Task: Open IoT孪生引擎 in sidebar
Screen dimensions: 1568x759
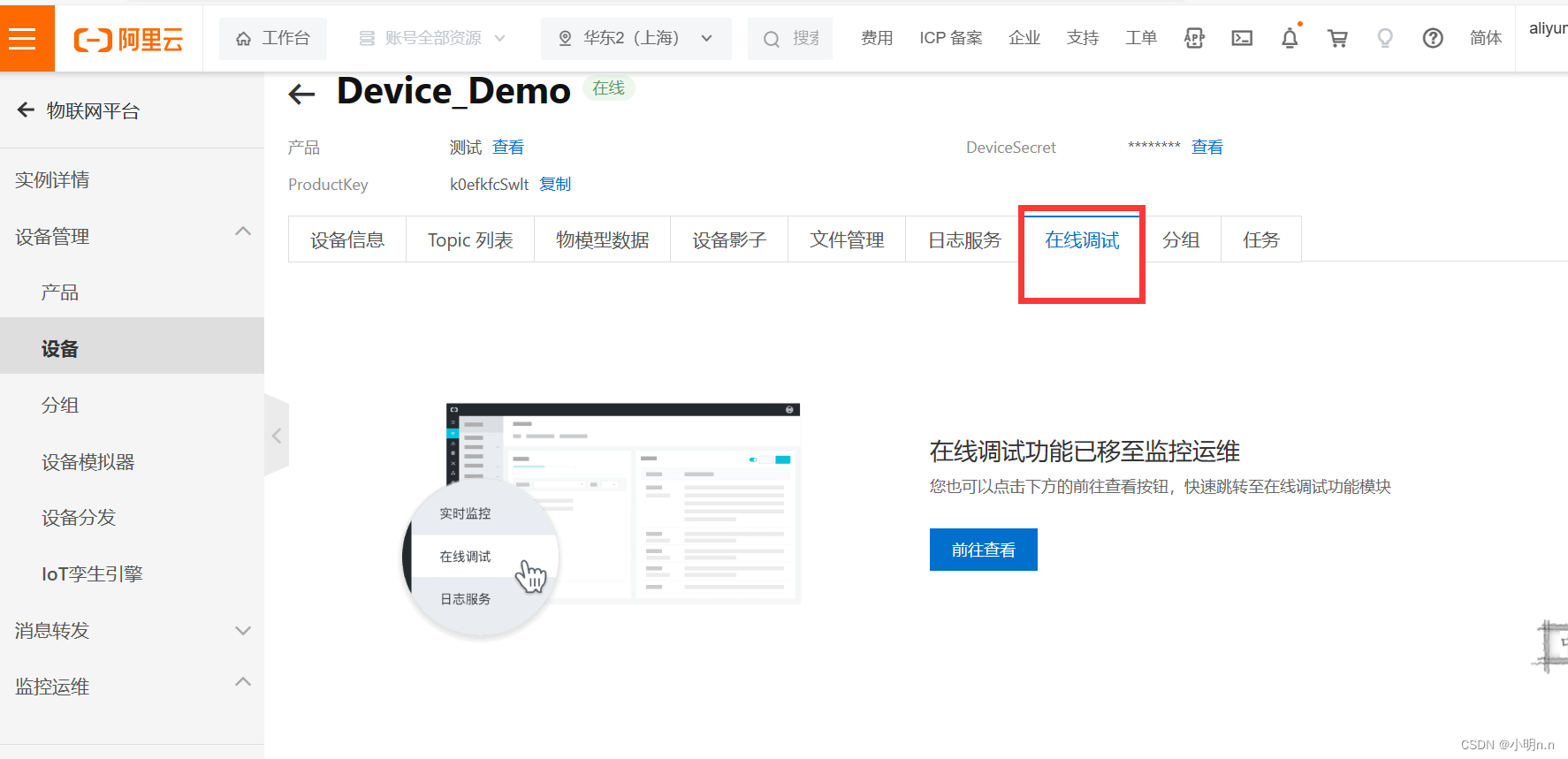Action: (x=92, y=574)
